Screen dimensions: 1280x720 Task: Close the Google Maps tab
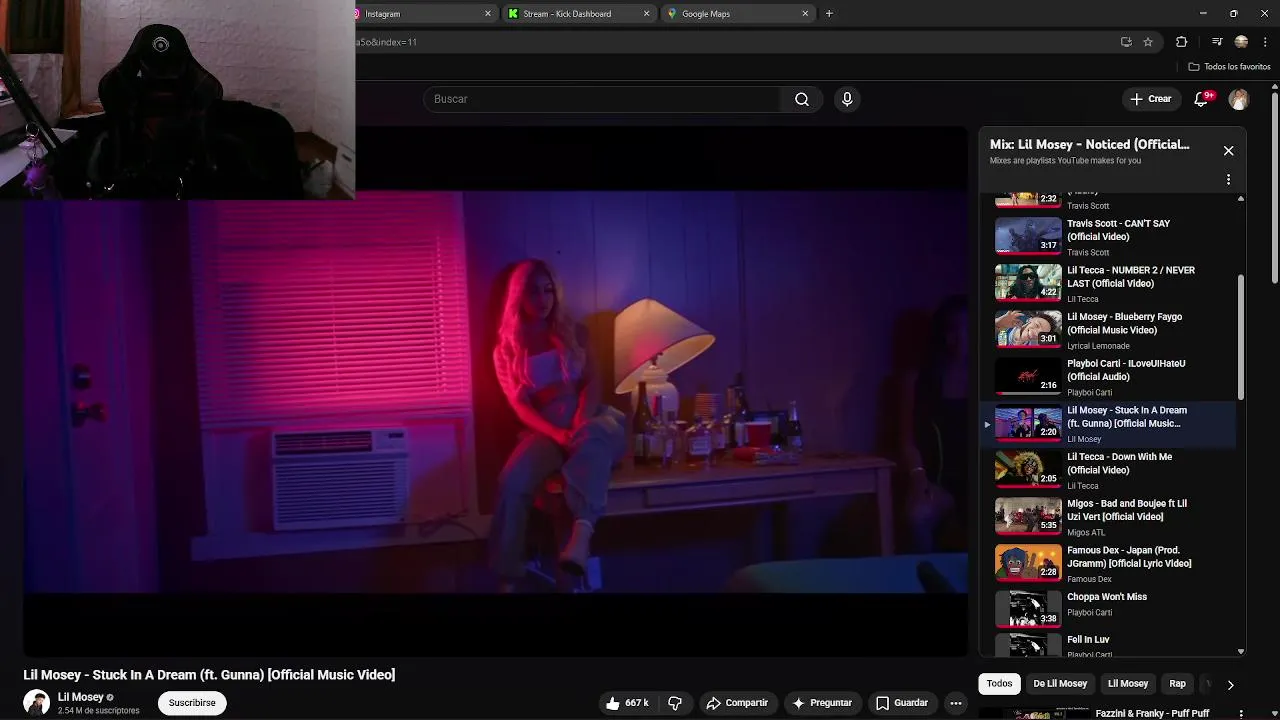(x=805, y=14)
